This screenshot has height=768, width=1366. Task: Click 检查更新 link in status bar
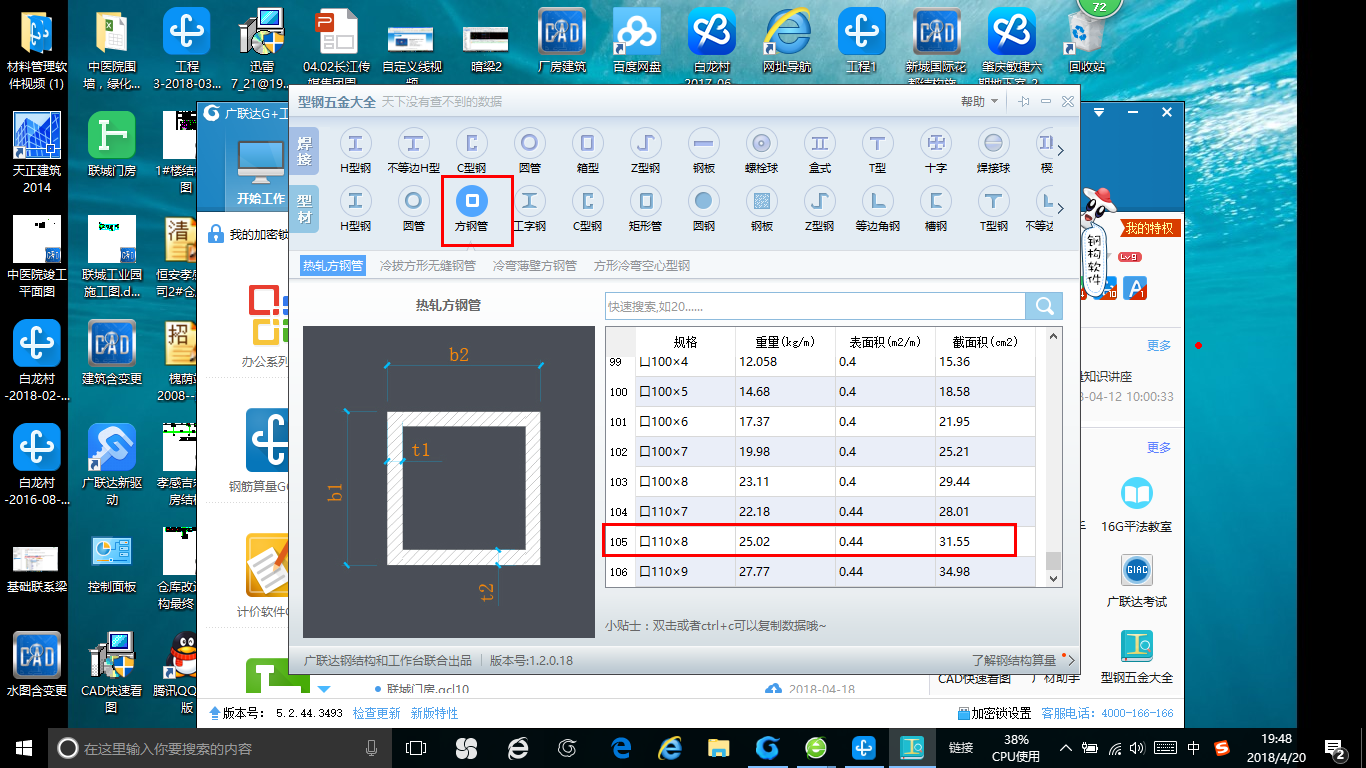pyautogui.click(x=377, y=713)
